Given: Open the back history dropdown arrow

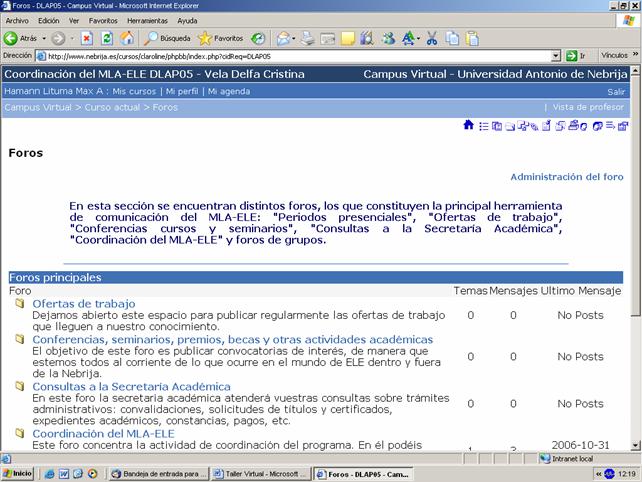Looking at the screenshot, I should [x=44, y=38].
